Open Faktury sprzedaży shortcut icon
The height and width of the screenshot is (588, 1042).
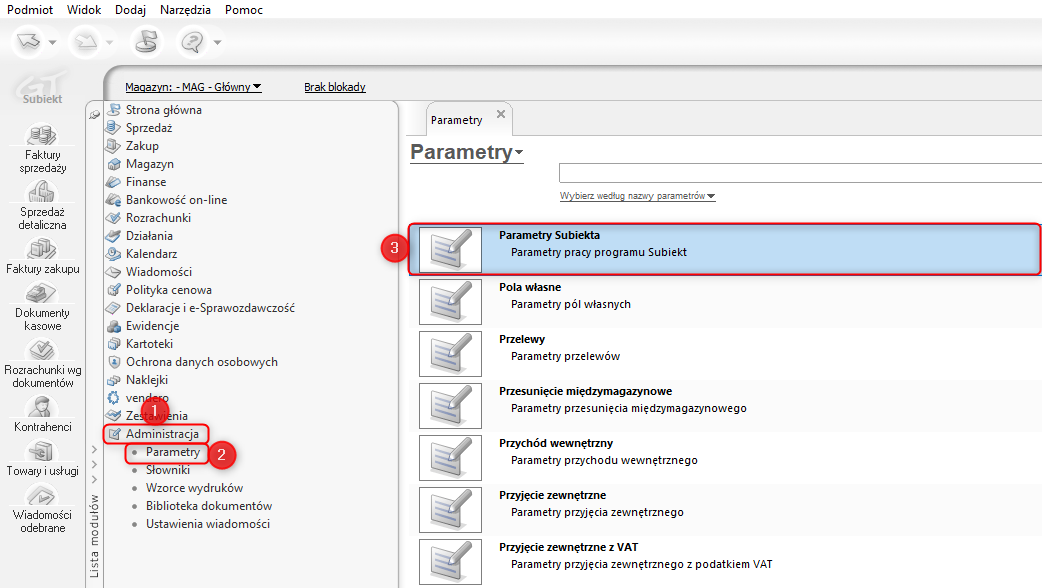[x=41, y=135]
